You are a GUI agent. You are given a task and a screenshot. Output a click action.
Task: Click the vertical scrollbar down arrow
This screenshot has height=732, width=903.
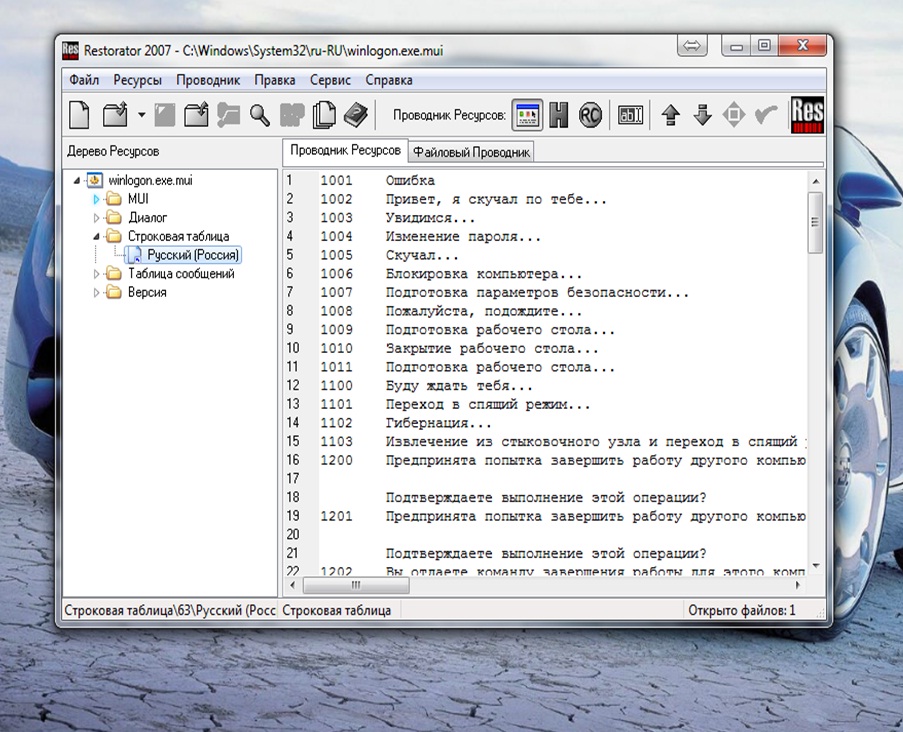(815, 567)
